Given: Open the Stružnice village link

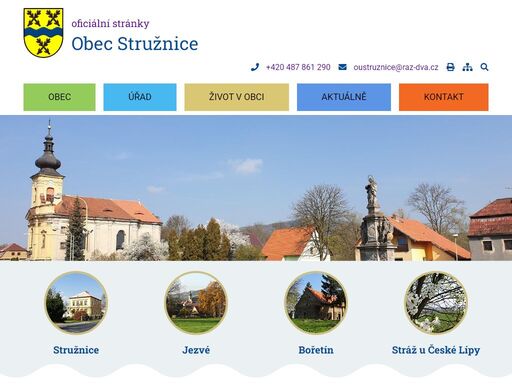Looking at the screenshot, I should click(76, 350).
